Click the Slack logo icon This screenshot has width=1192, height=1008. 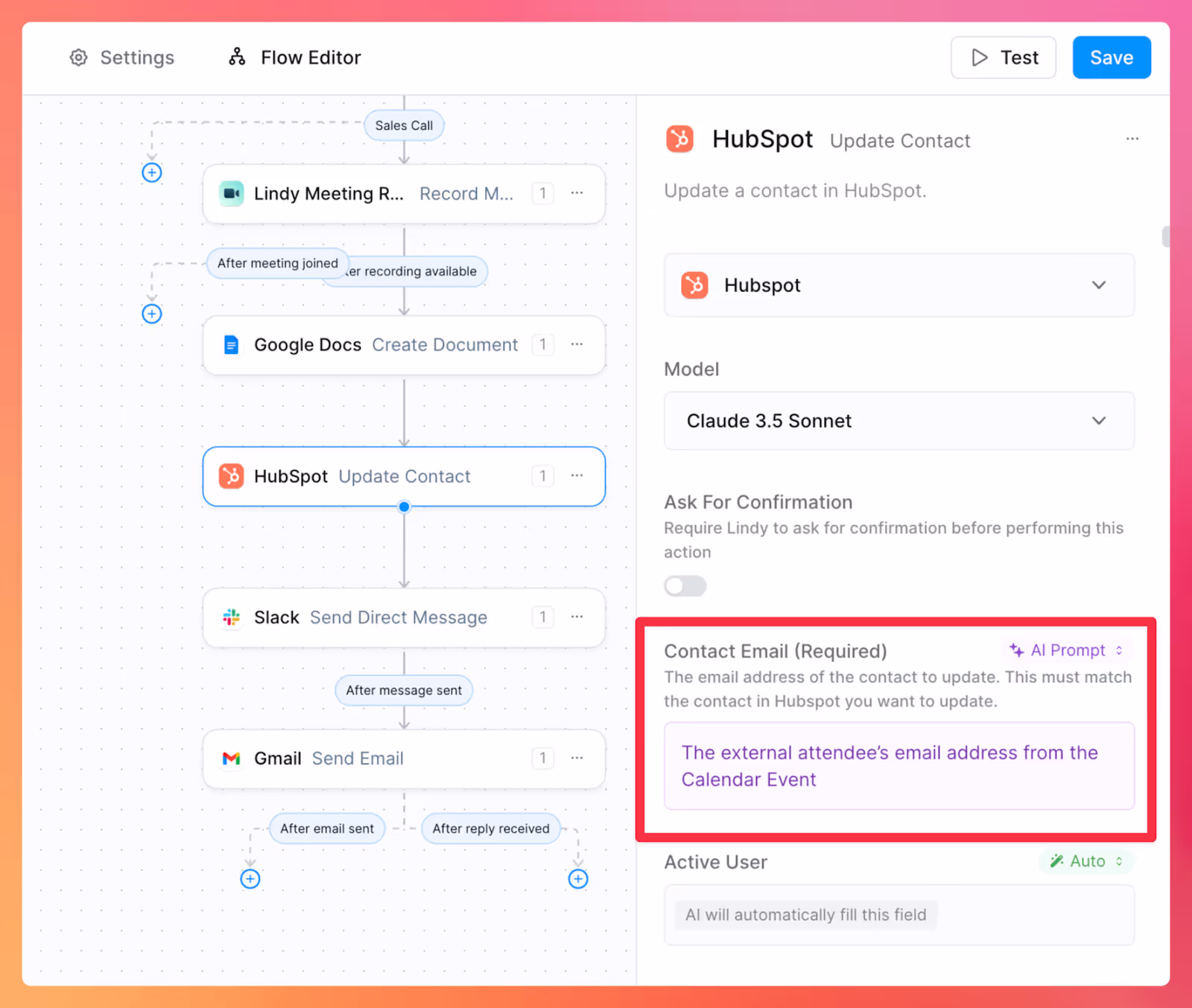coord(232,618)
